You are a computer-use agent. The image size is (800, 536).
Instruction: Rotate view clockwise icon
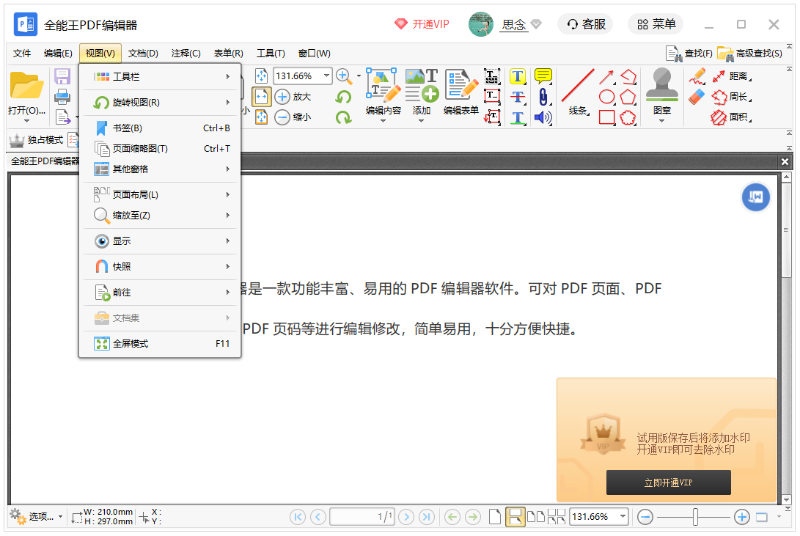pyautogui.click(x=344, y=117)
